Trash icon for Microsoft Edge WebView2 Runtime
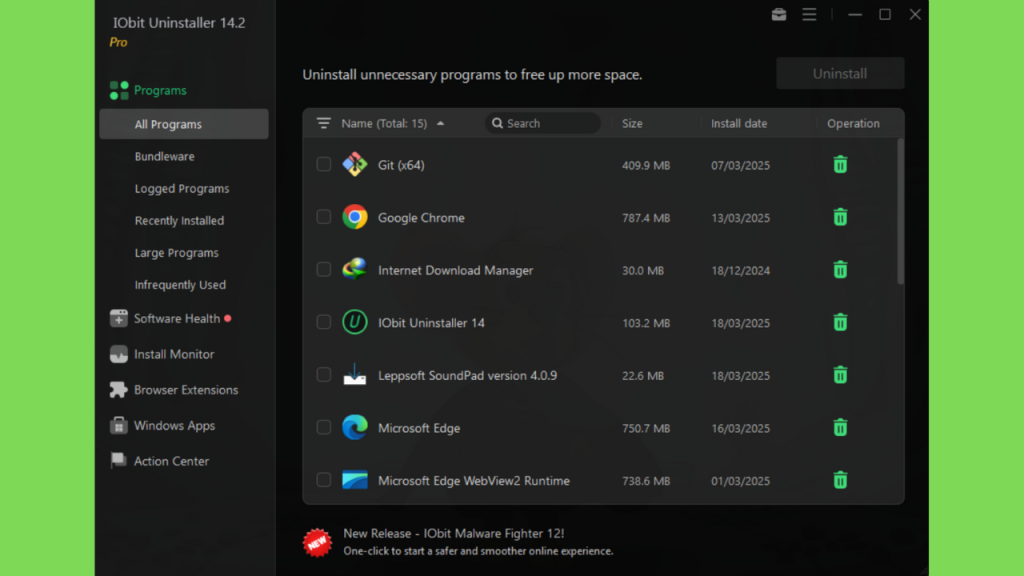 840,481
